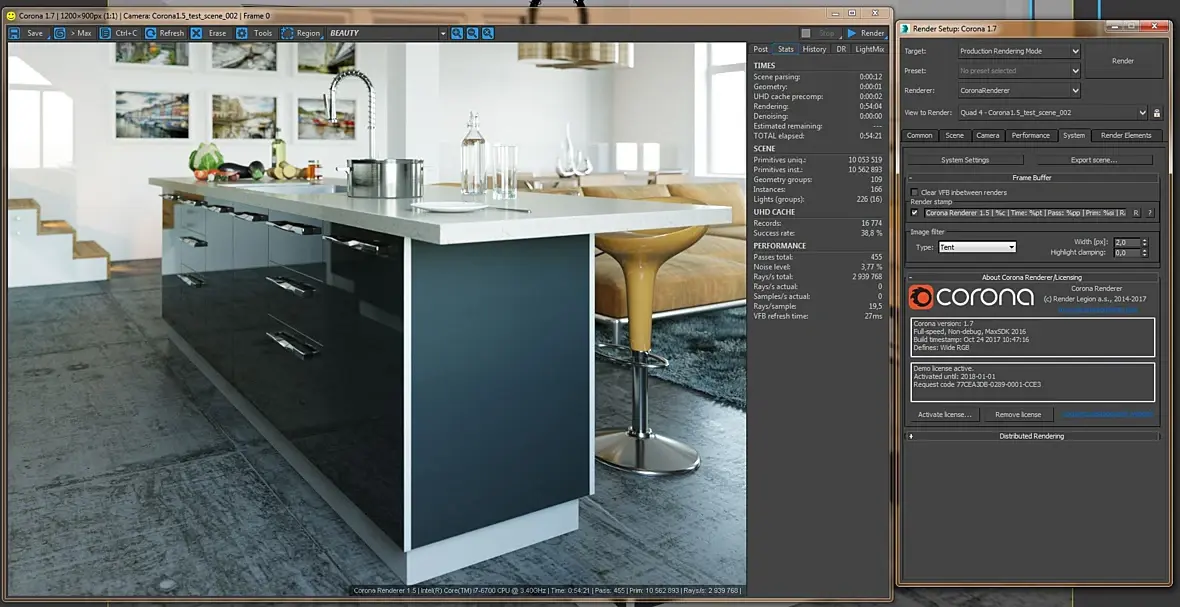Screen dimensions: 1180x607
Task: Zoom in with first magnifier icon
Action: point(457,33)
